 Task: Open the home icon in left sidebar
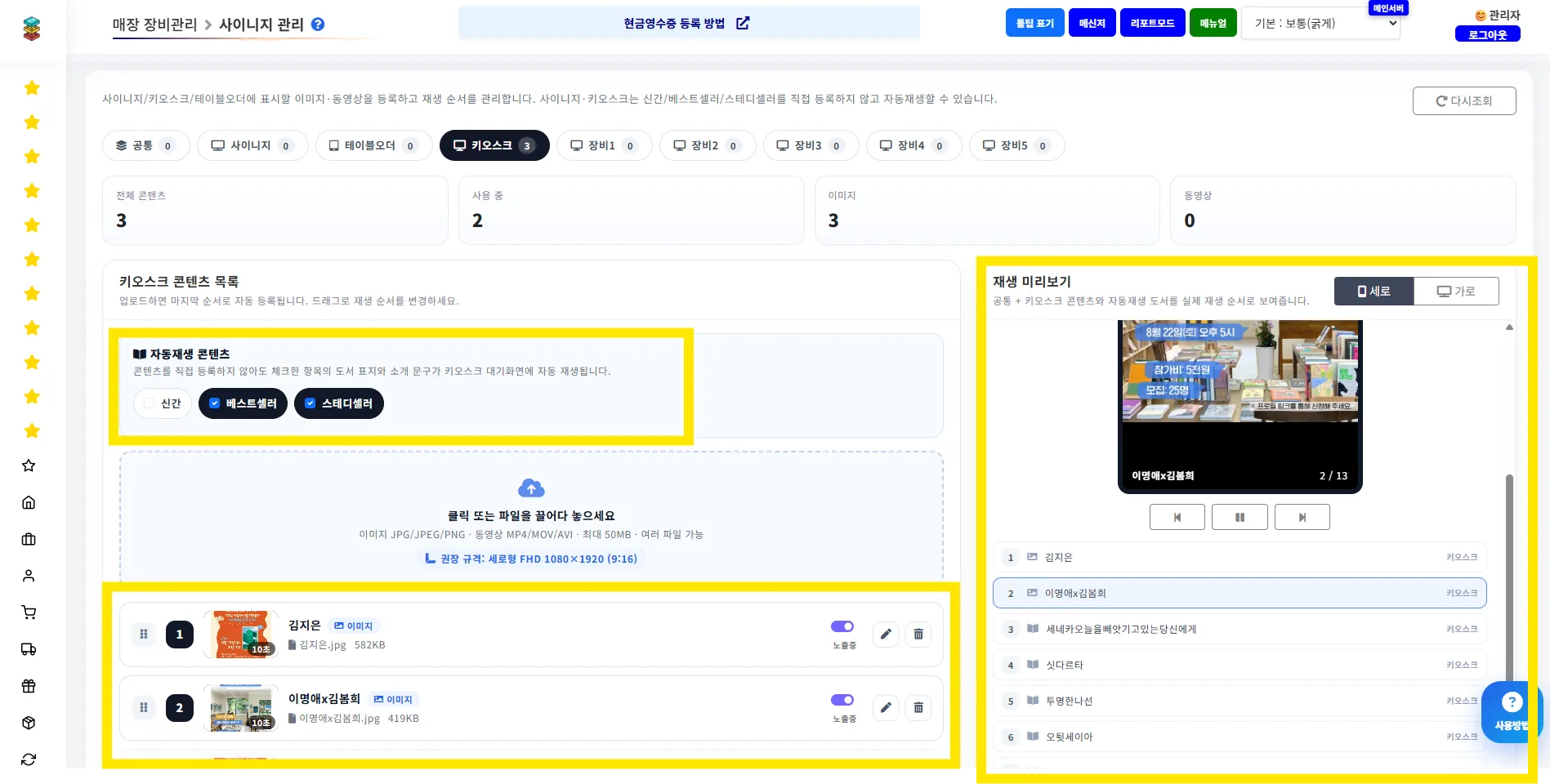29,502
